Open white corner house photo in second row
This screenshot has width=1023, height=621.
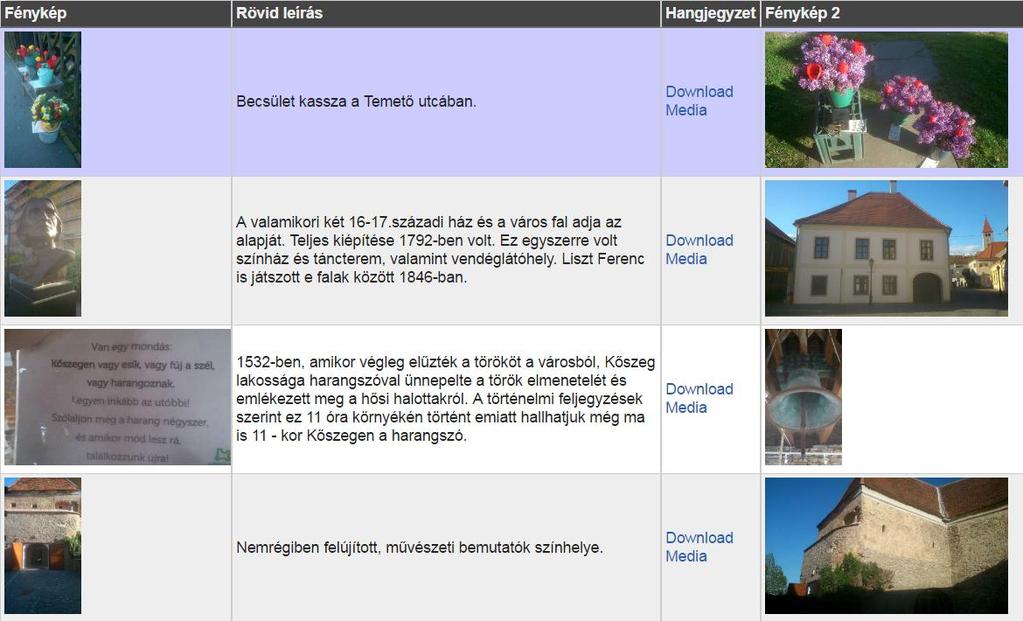(886, 249)
